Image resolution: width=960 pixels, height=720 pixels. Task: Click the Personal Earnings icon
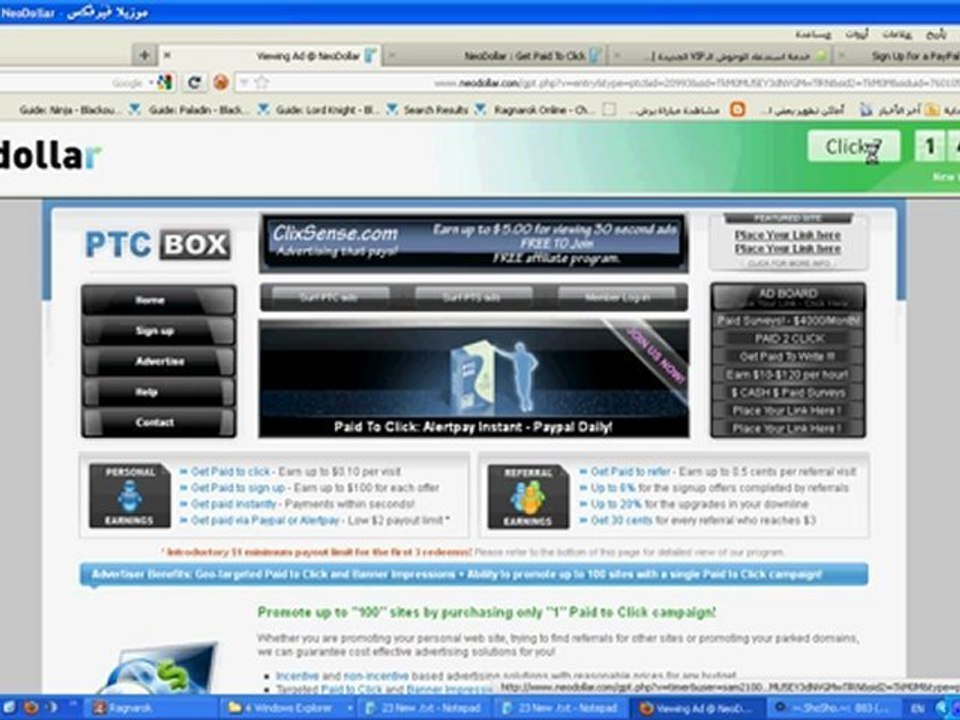[x=129, y=496]
